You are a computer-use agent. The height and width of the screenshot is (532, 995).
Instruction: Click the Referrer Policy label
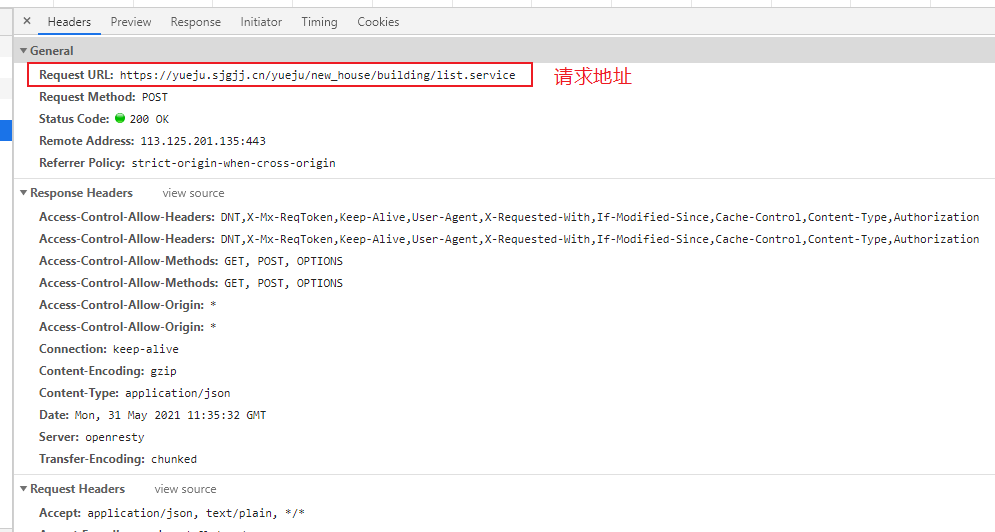[82, 163]
